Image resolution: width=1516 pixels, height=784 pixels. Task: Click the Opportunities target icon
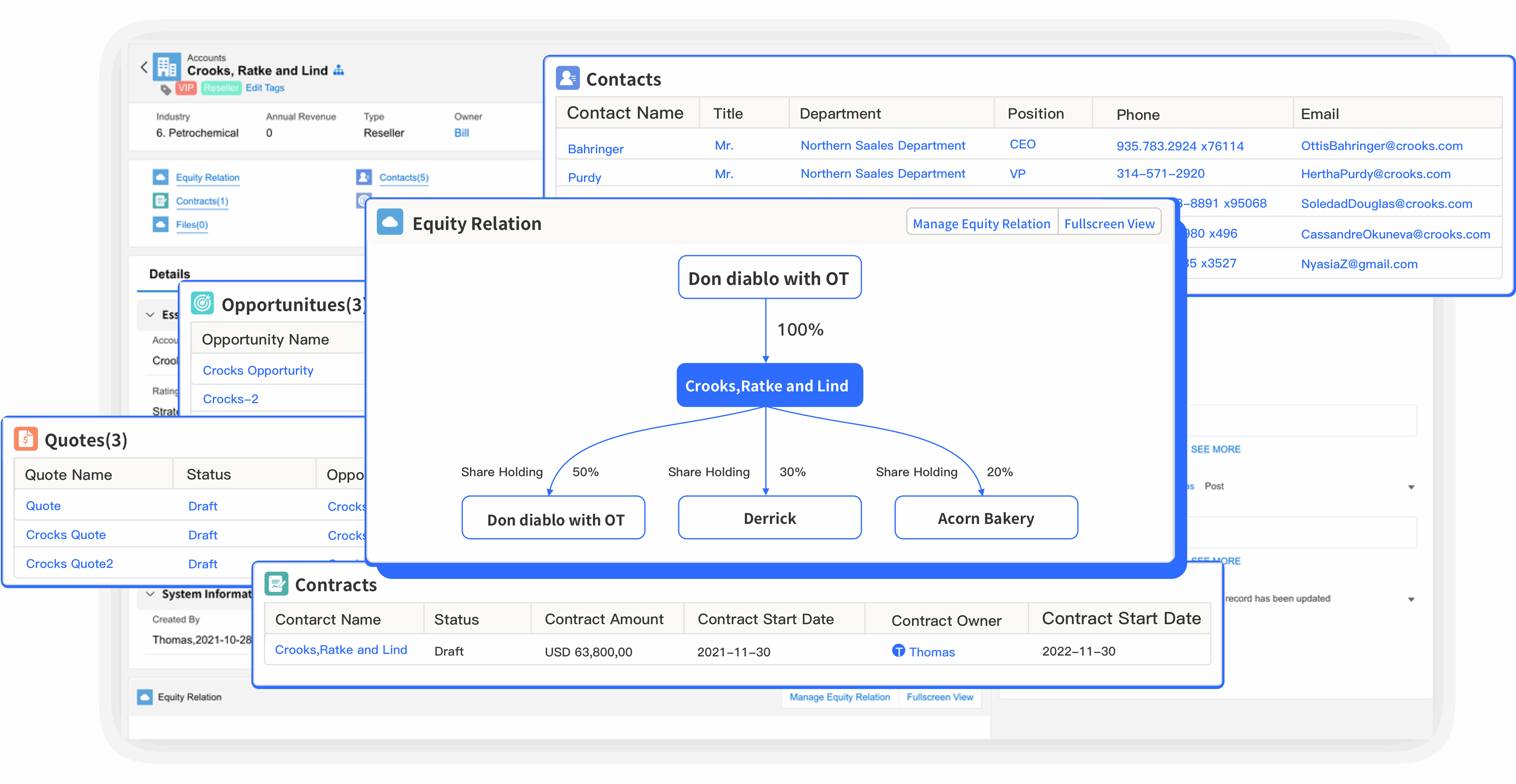(x=202, y=303)
